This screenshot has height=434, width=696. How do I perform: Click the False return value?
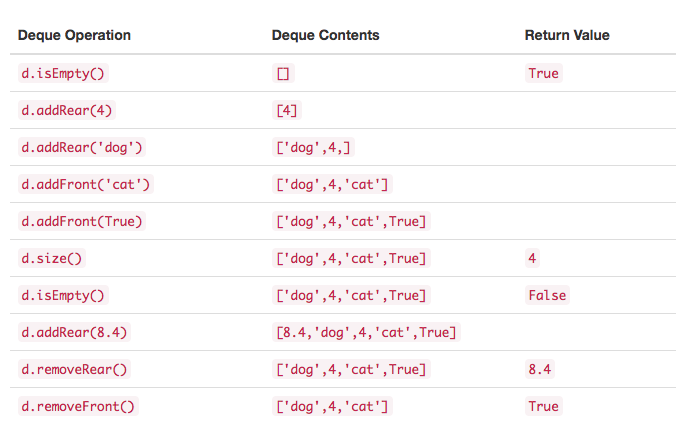tap(546, 295)
